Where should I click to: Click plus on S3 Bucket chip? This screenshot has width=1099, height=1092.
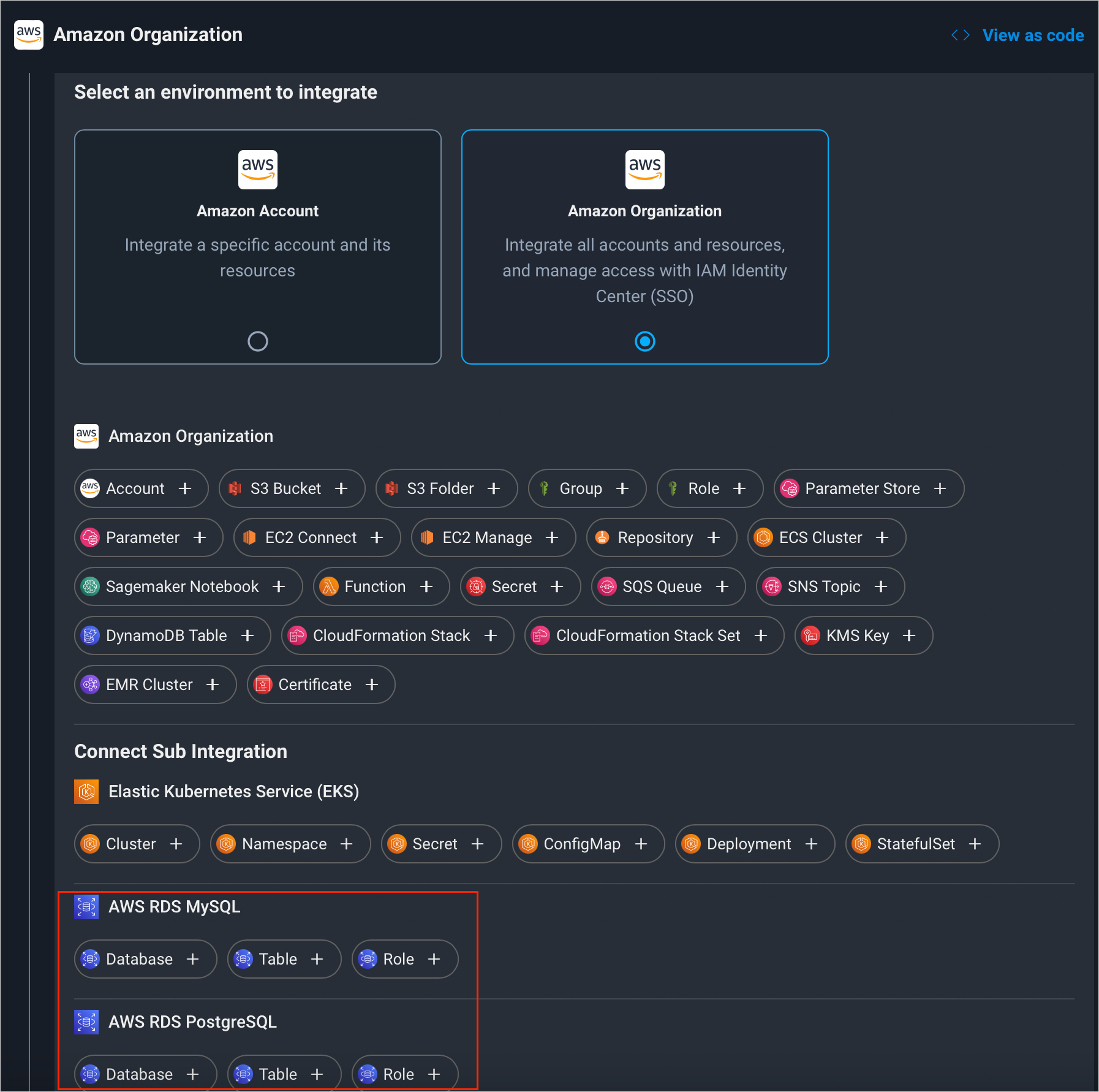coord(341,488)
